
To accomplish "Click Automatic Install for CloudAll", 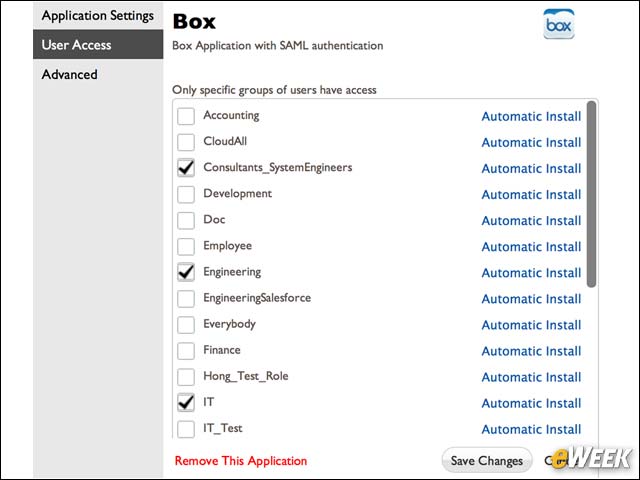I will [531, 142].
